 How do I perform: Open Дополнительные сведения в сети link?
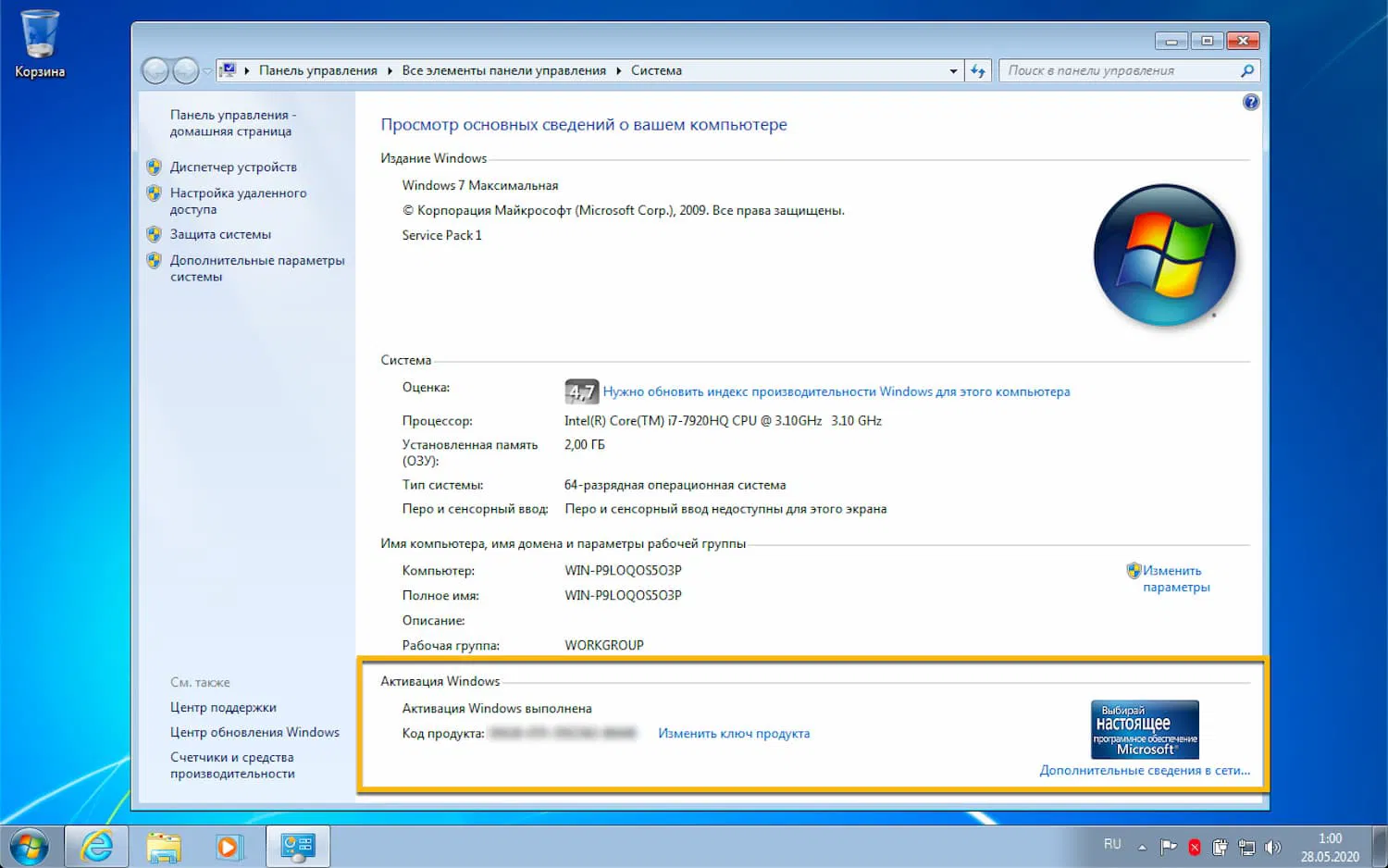(x=1145, y=770)
